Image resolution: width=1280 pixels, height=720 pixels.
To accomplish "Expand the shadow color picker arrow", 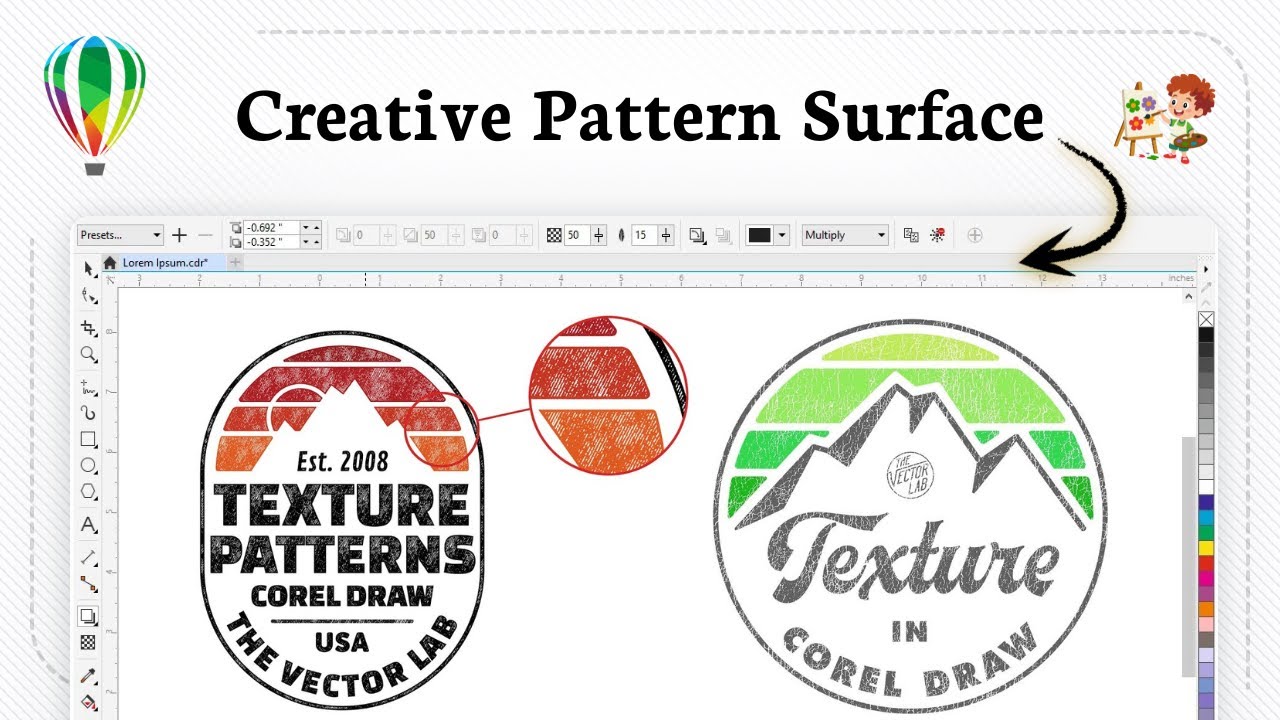I will (782, 235).
